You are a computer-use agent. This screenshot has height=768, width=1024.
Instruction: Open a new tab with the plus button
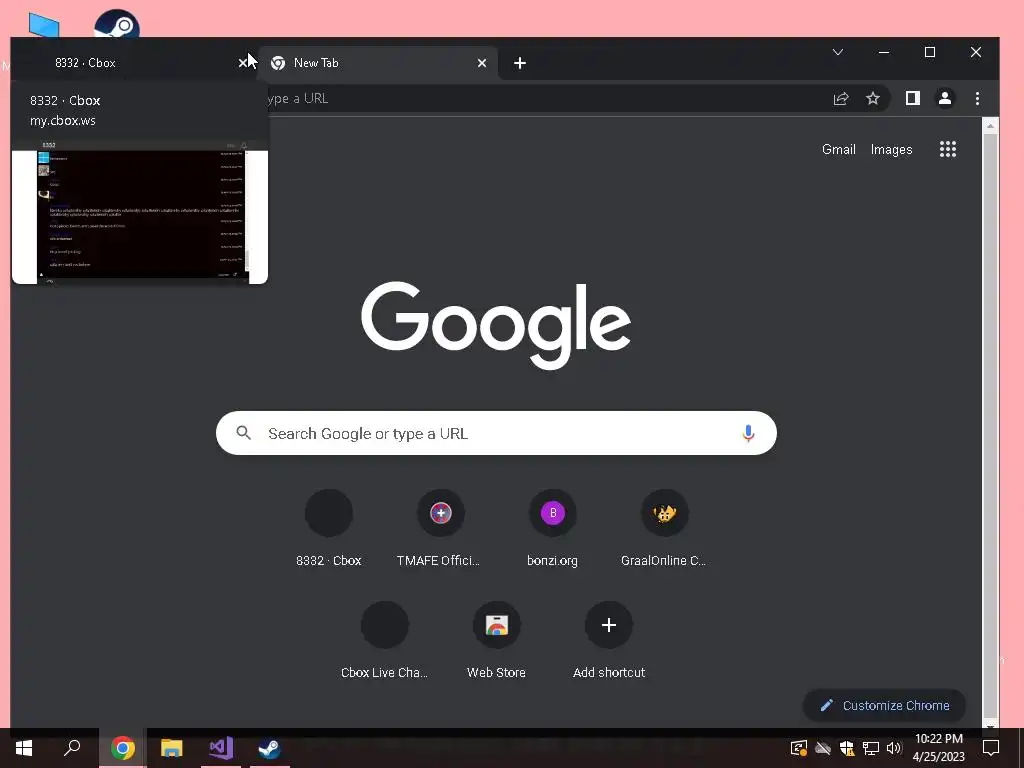520,63
